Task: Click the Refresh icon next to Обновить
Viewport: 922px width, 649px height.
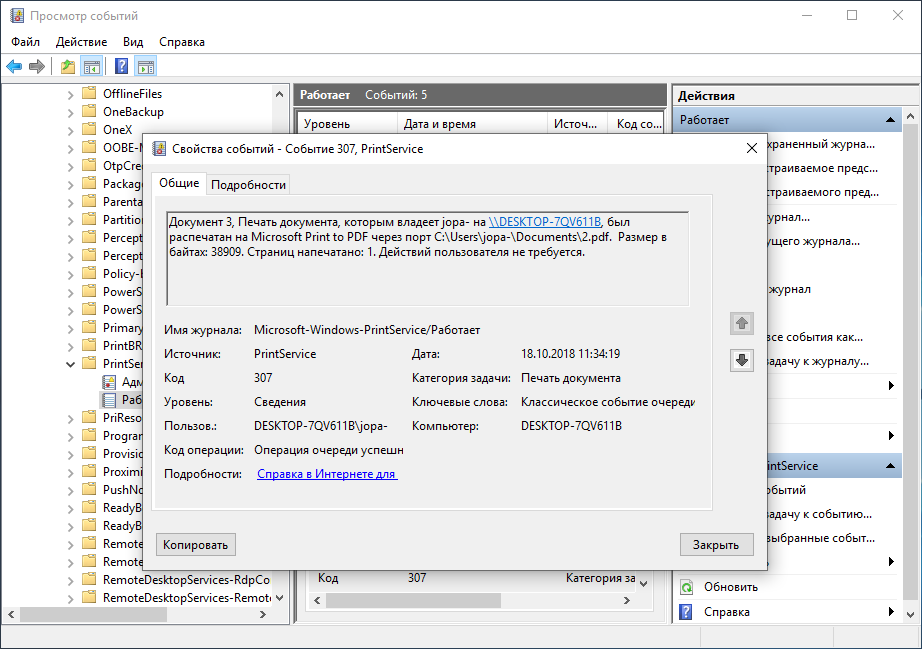Action: click(686, 587)
